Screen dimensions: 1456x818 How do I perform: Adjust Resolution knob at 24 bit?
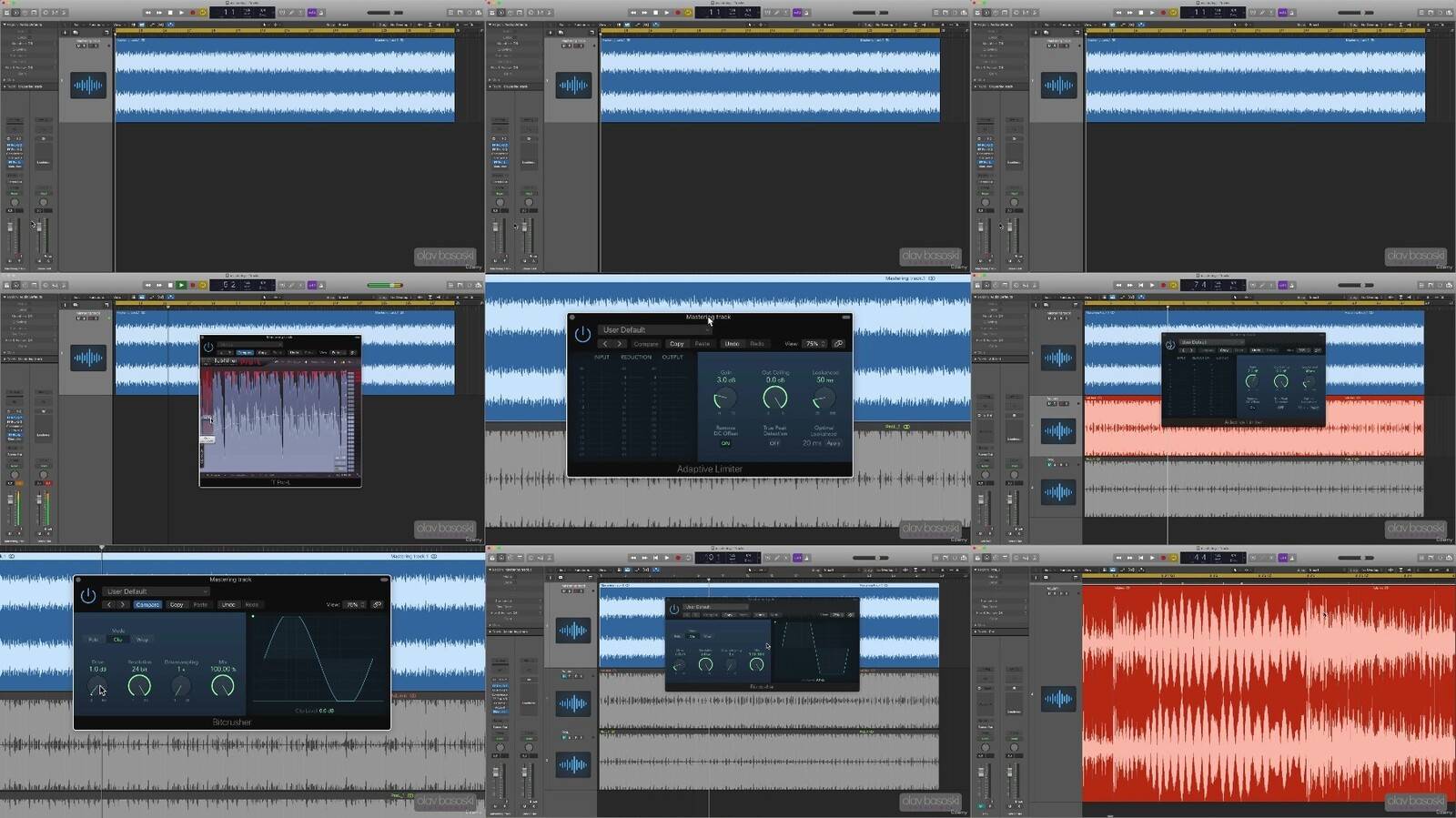click(139, 686)
